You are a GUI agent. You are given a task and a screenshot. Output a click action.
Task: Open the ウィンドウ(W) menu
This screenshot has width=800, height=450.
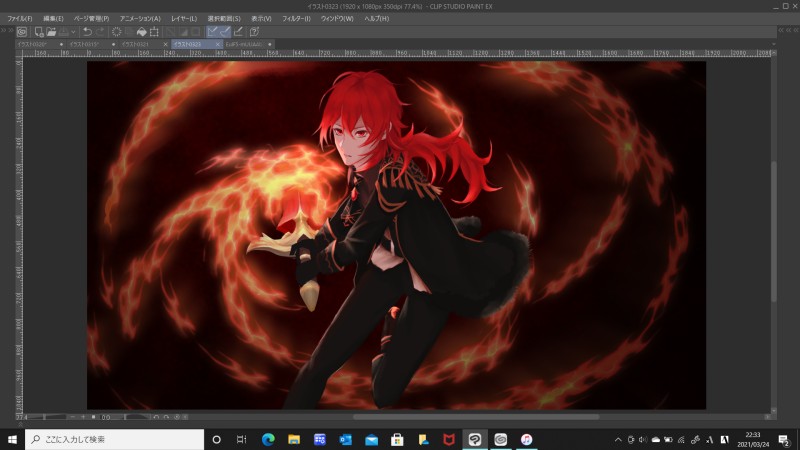click(337, 18)
